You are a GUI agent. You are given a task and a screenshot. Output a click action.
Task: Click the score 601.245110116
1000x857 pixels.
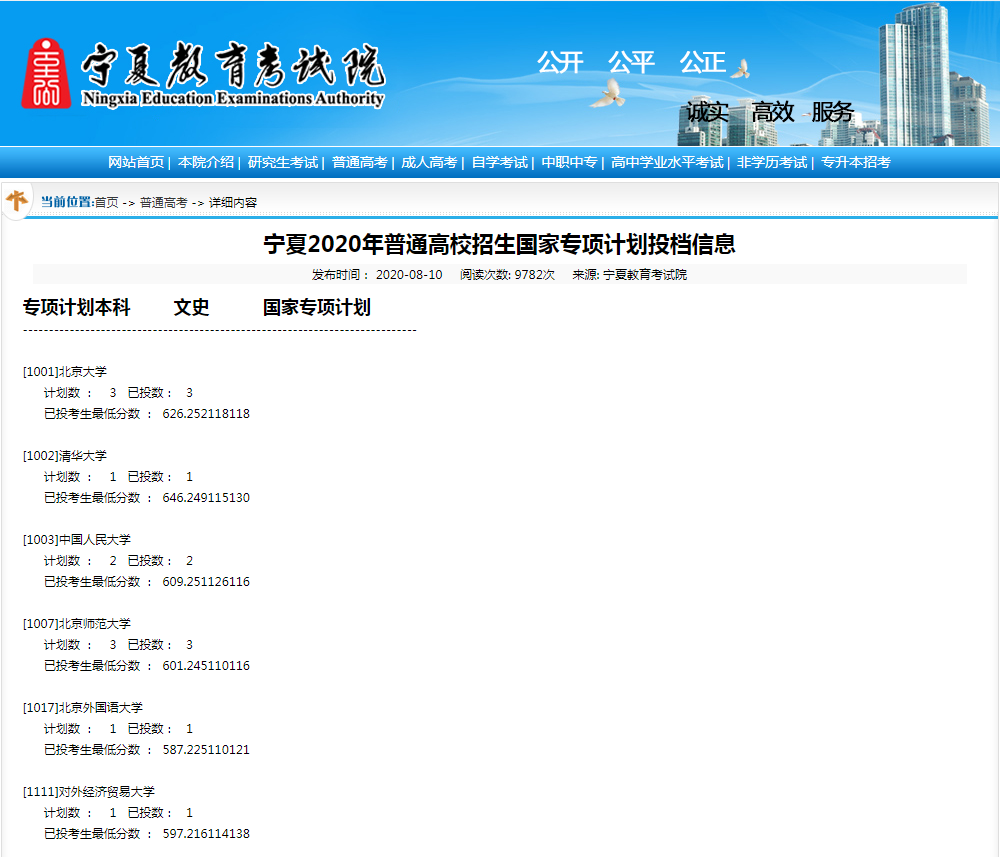(x=206, y=666)
